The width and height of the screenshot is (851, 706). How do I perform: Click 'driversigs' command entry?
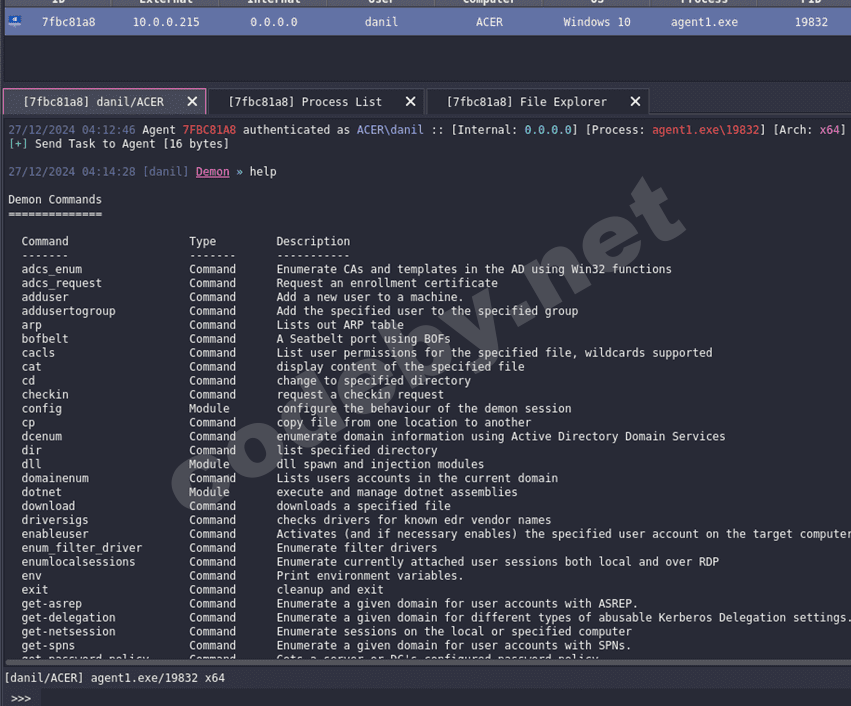pyautogui.click(x=55, y=520)
